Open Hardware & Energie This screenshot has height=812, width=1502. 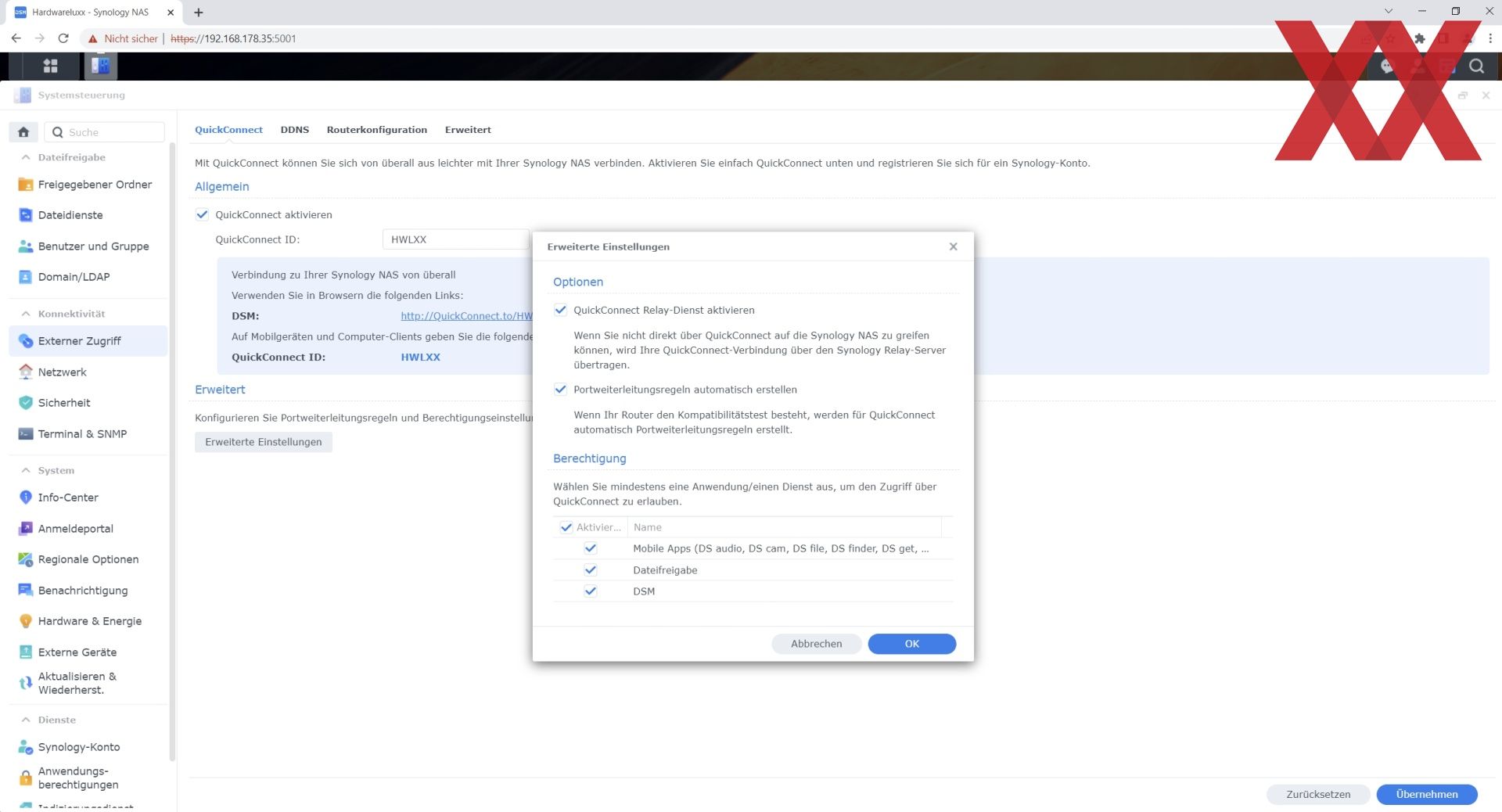(88, 621)
